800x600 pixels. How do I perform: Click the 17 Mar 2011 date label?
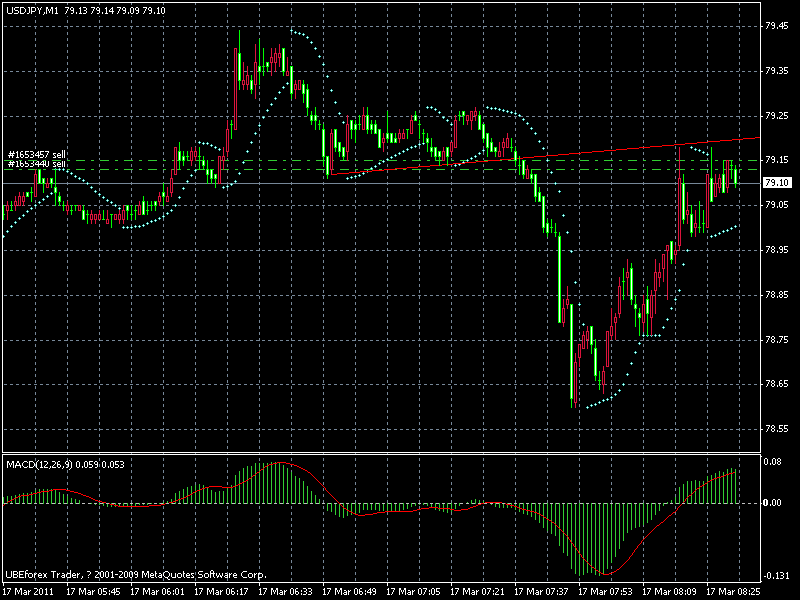[29, 592]
